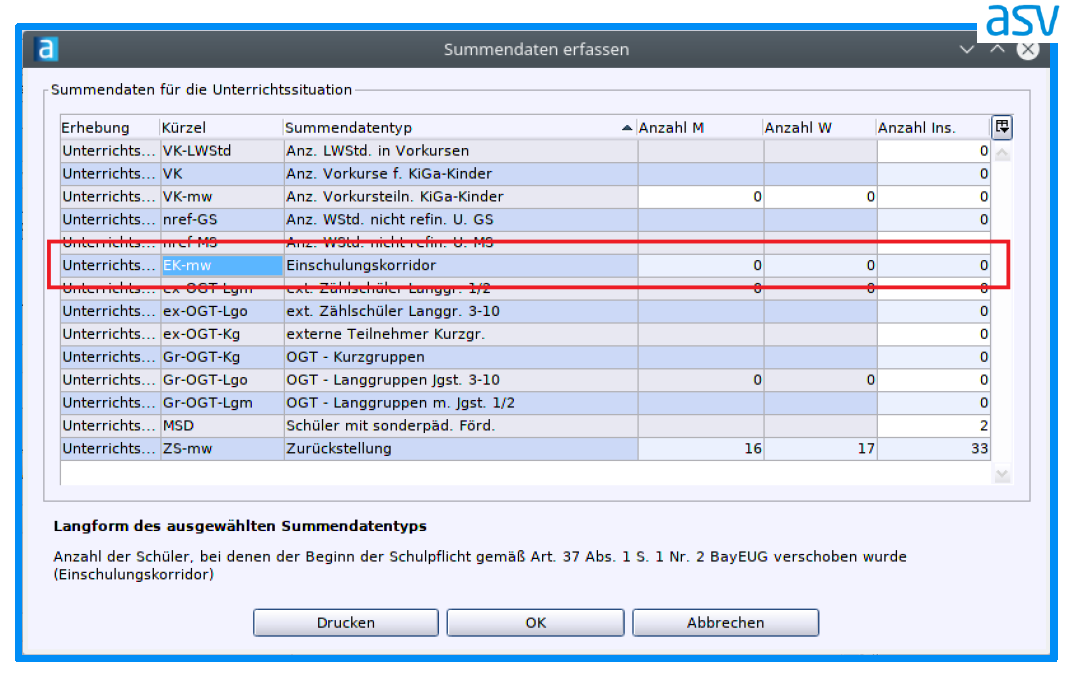
Task: Collapse window using title bar down chevron
Action: [x=967, y=49]
